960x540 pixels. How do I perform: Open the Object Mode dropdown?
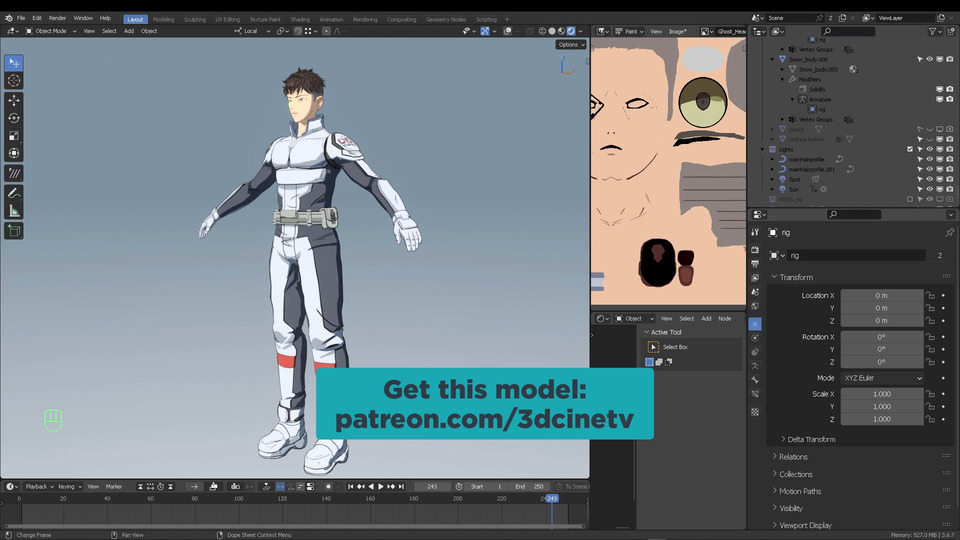pyautogui.click(x=51, y=31)
